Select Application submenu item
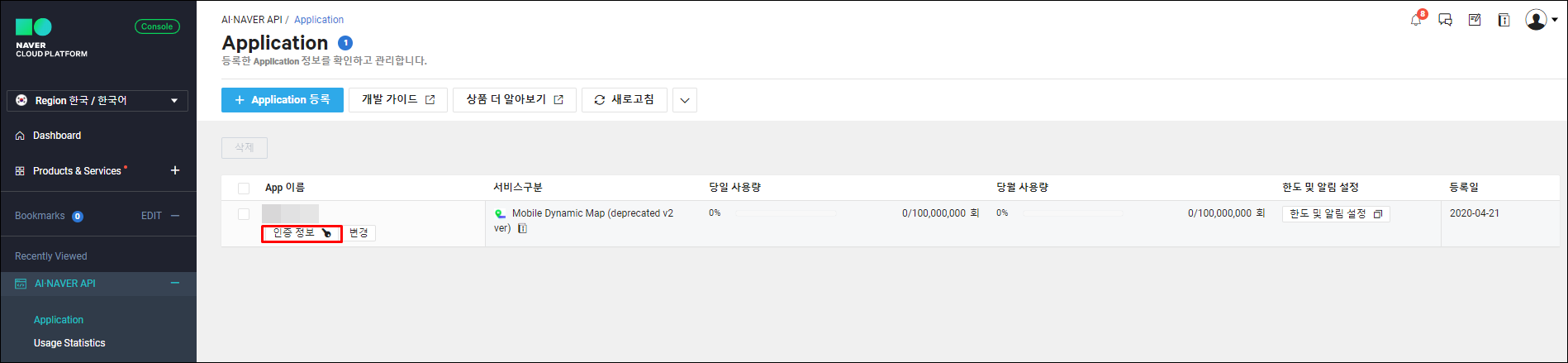Viewport: 1568px width, 363px height. point(59,320)
